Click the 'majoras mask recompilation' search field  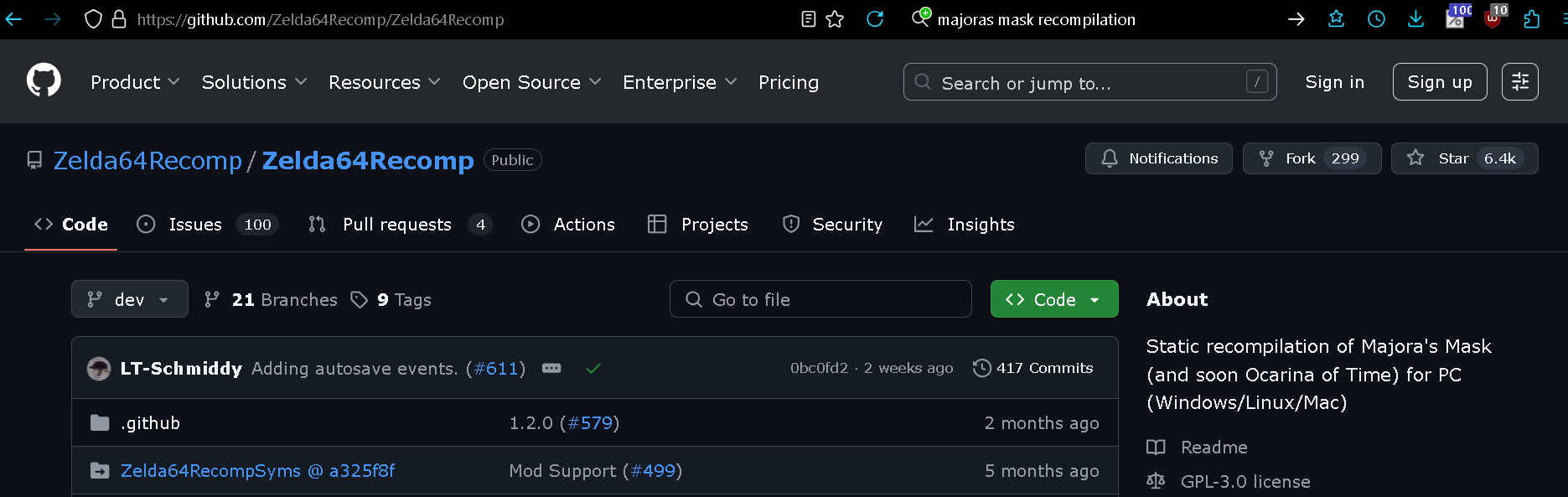[1037, 19]
